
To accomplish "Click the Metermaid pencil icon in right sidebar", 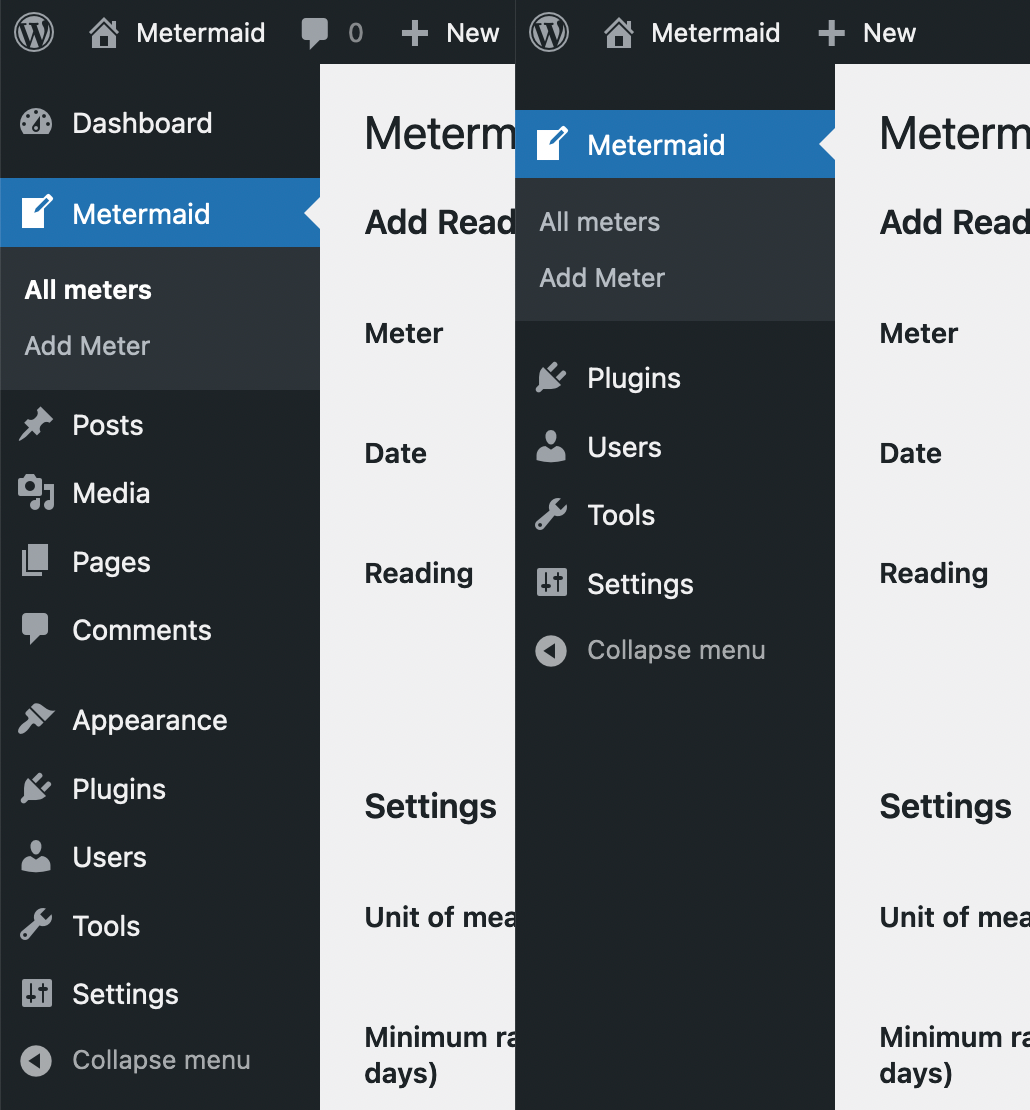I will pyautogui.click(x=552, y=144).
